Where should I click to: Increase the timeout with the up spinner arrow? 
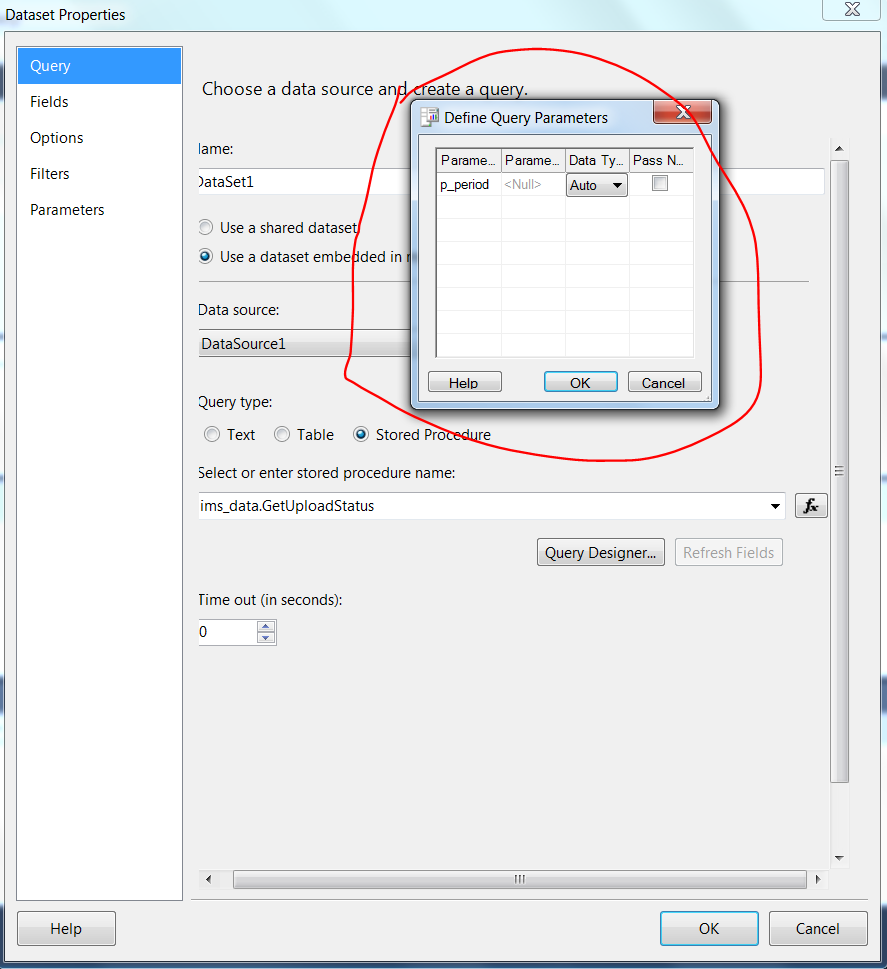click(266, 626)
